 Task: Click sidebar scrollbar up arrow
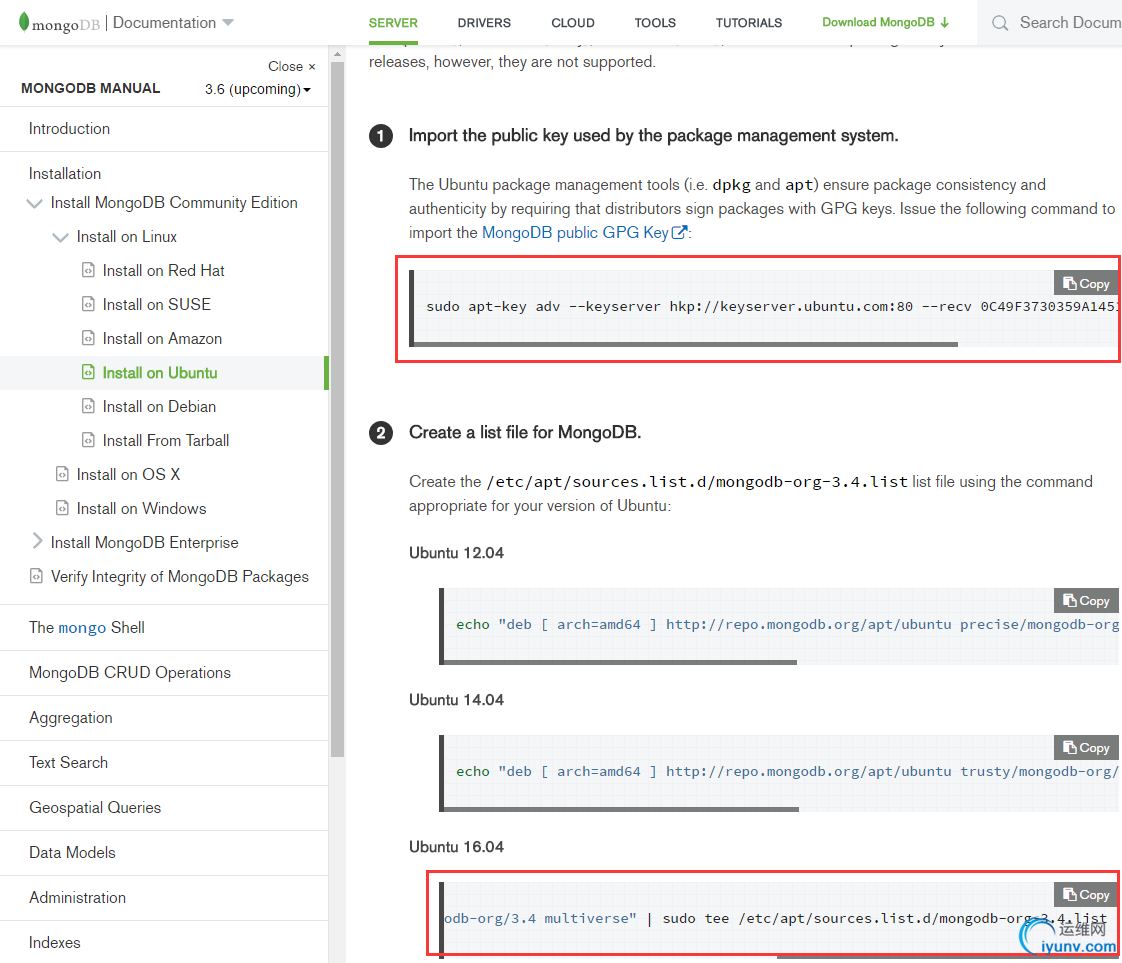click(x=338, y=54)
